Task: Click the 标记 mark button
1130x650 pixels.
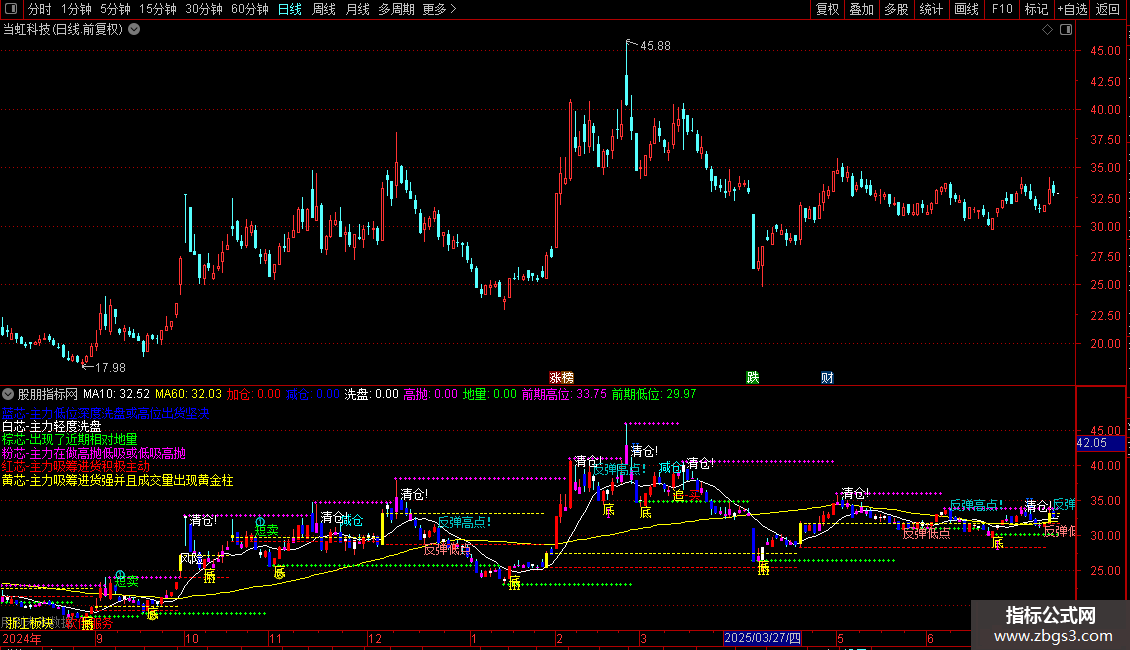Action: [x=1036, y=9]
